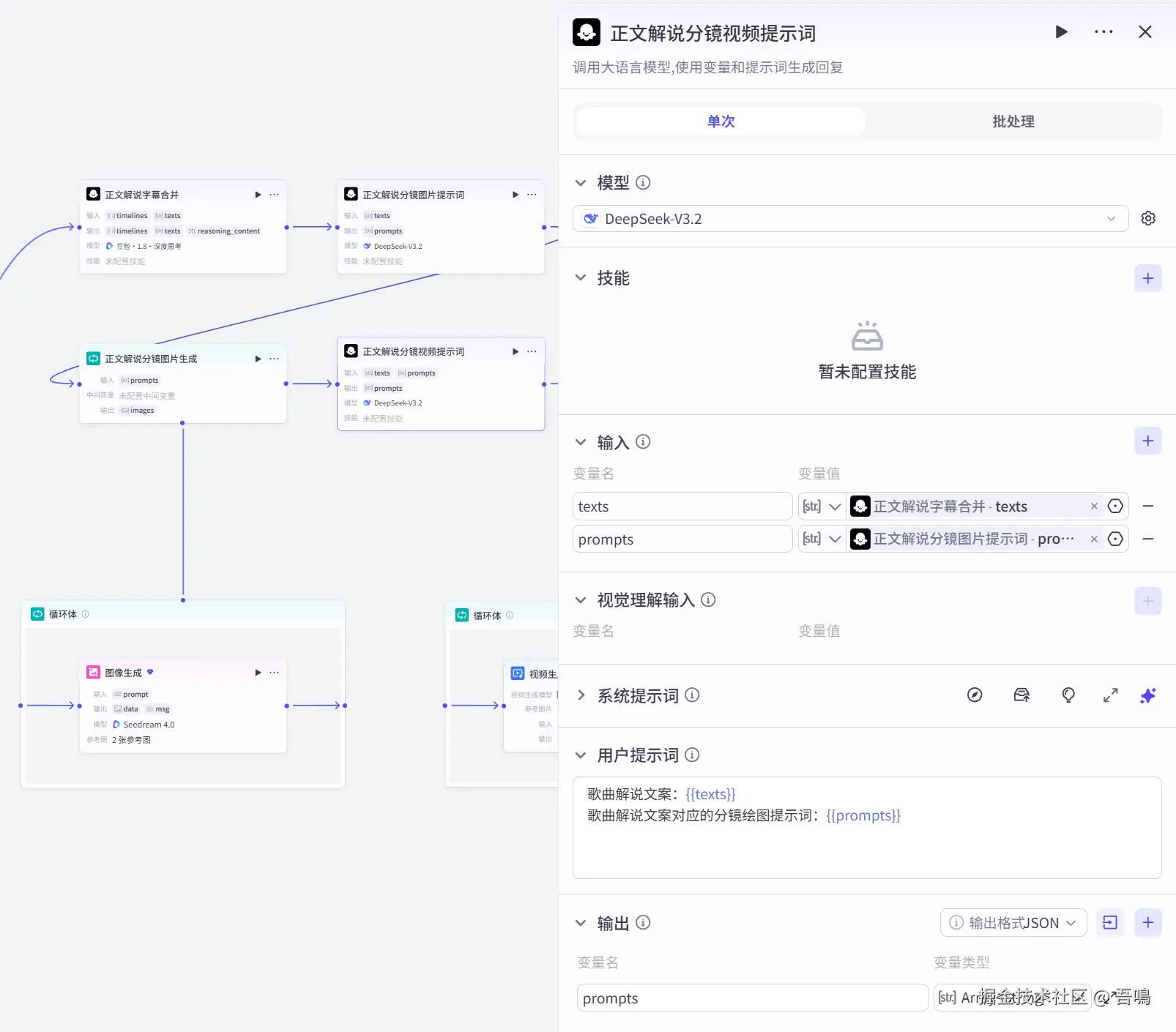The image size is (1176, 1032).
Task: Add a new input variable
Action: pos(1148,441)
